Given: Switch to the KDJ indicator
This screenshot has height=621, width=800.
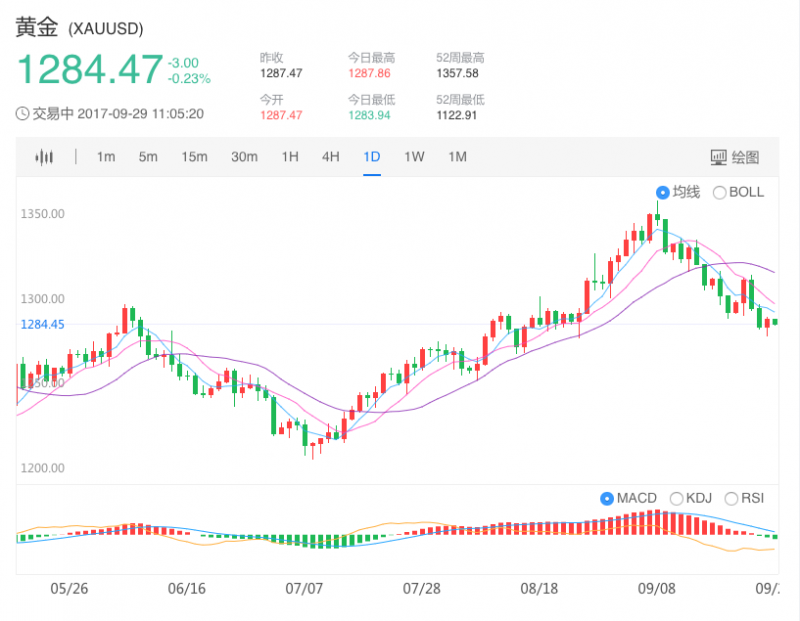Looking at the screenshot, I should point(676,498).
